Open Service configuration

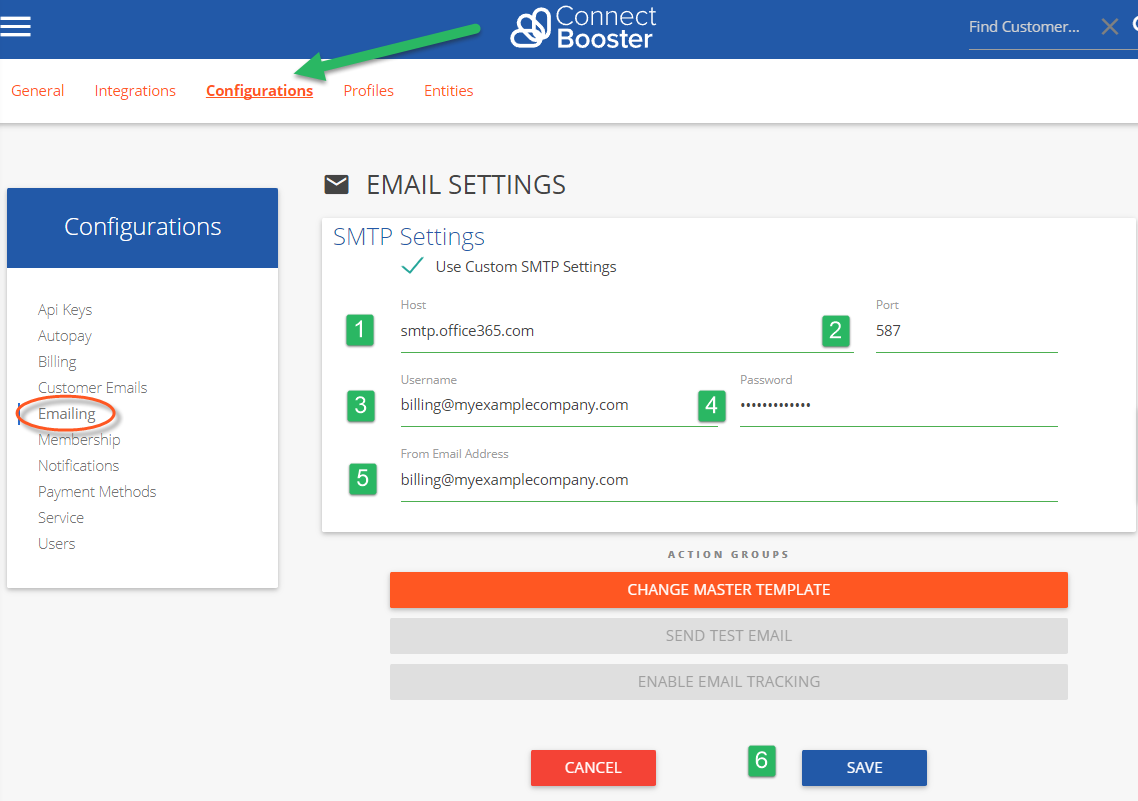pos(61,517)
